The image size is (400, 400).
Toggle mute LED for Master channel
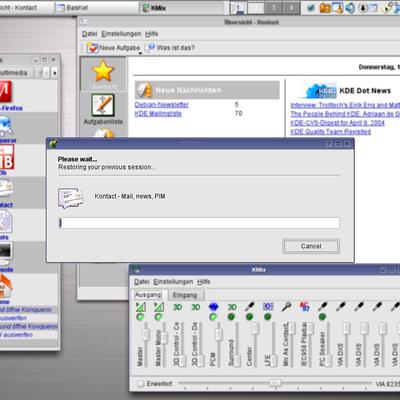pos(140,317)
